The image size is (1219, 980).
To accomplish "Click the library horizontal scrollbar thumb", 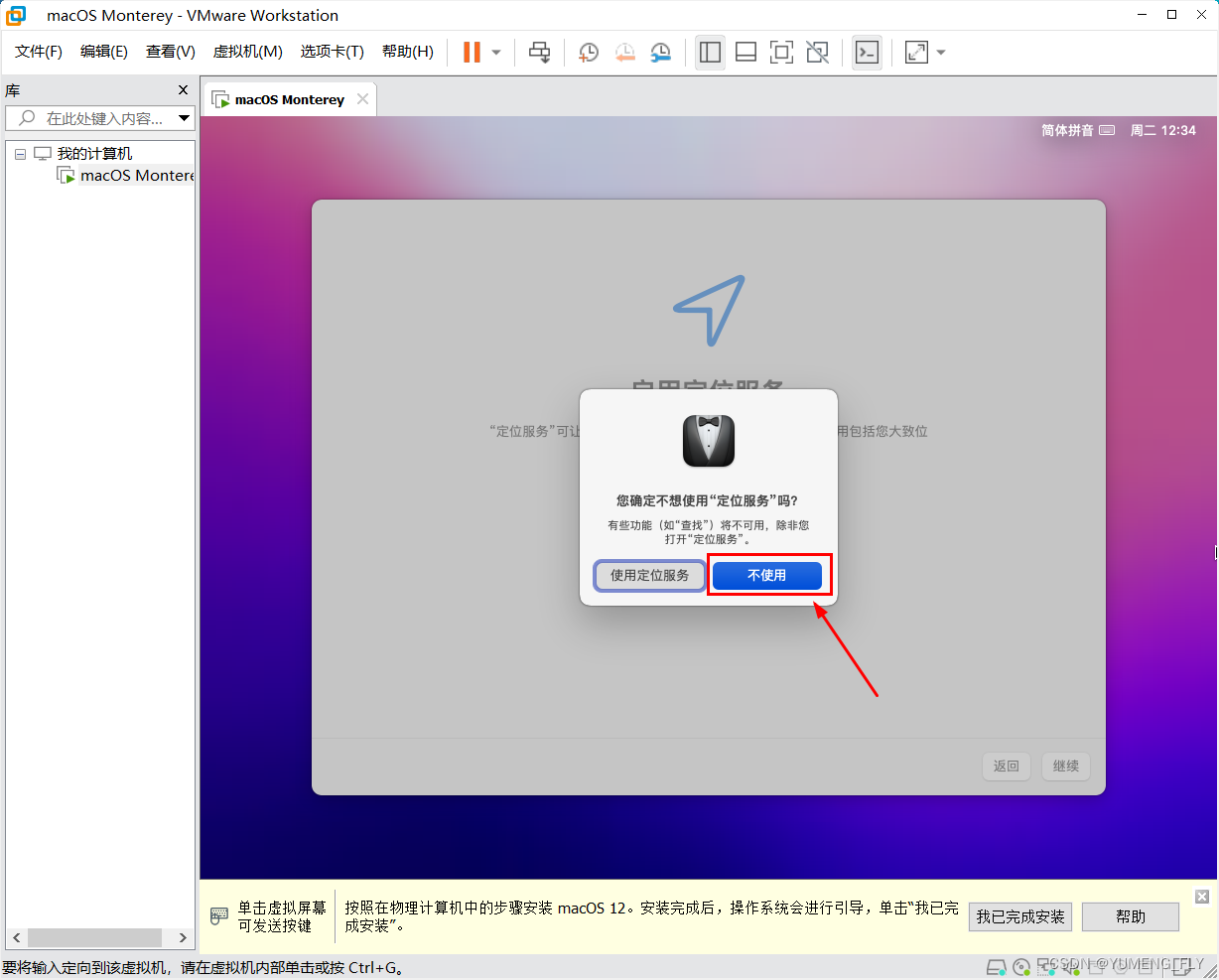I will click(x=94, y=937).
